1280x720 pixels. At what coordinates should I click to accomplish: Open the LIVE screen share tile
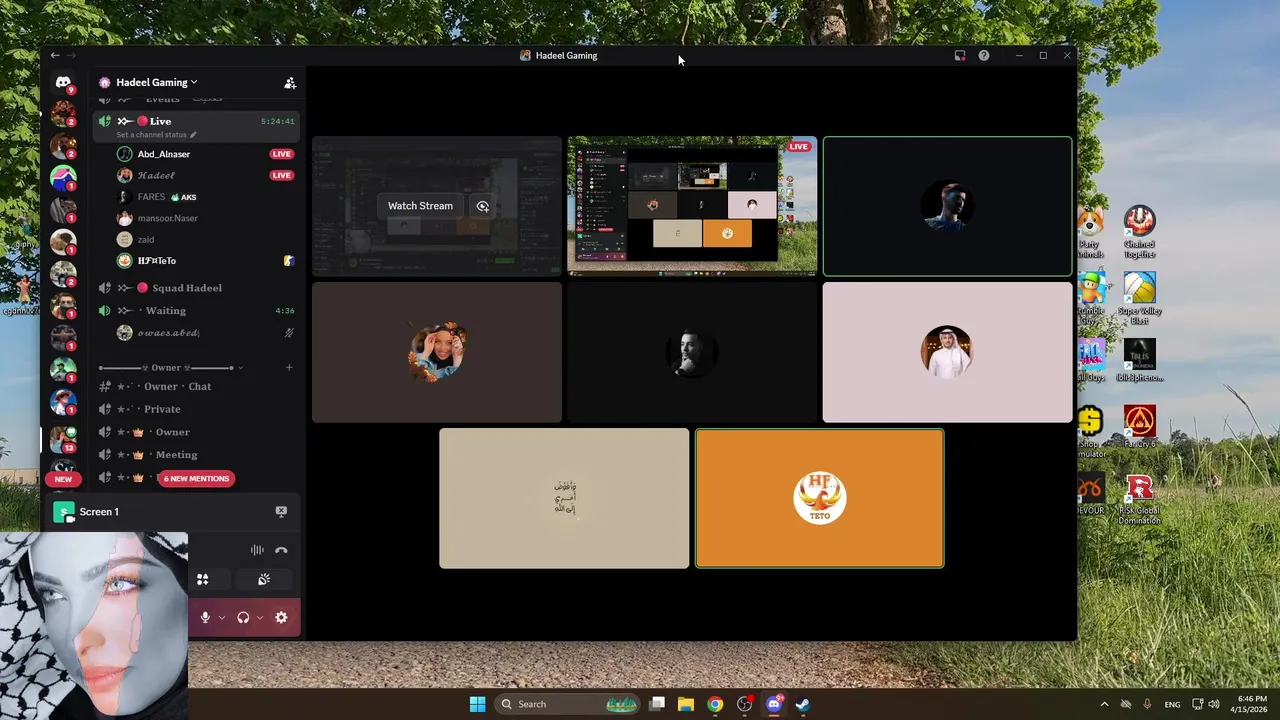pyautogui.click(x=692, y=206)
